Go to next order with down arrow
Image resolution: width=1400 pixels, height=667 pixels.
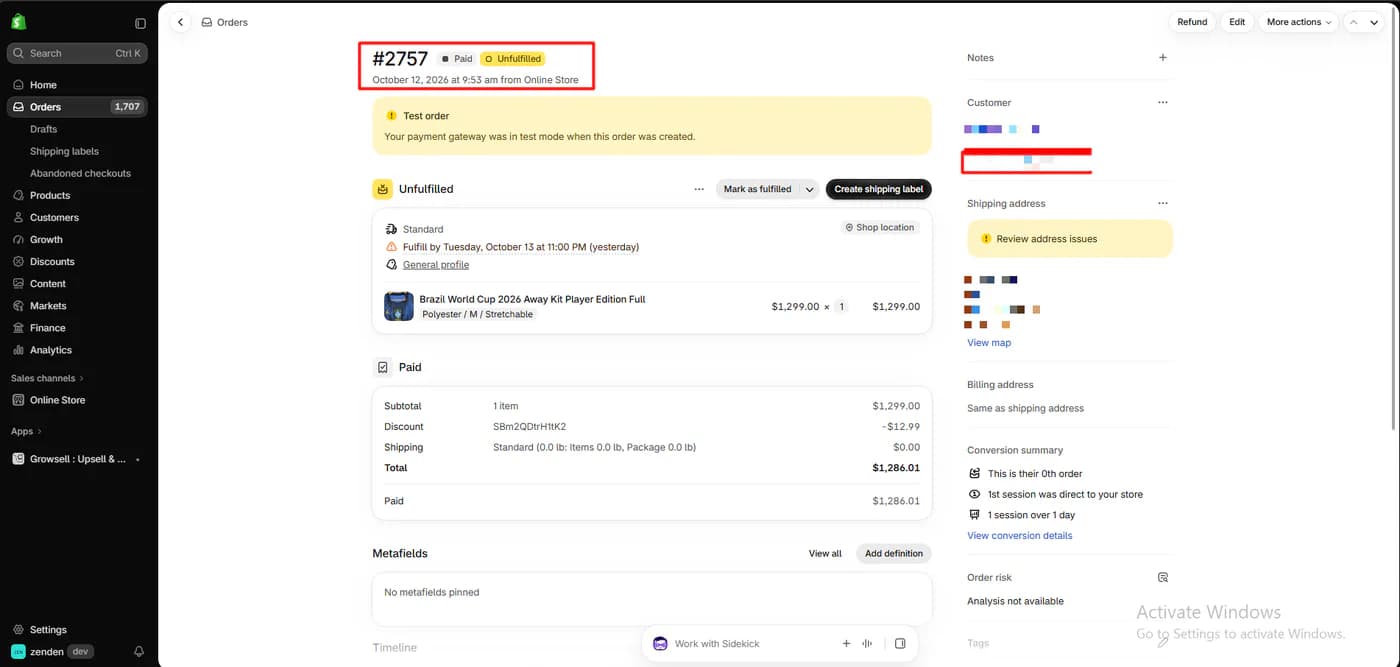tap(1374, 22)
